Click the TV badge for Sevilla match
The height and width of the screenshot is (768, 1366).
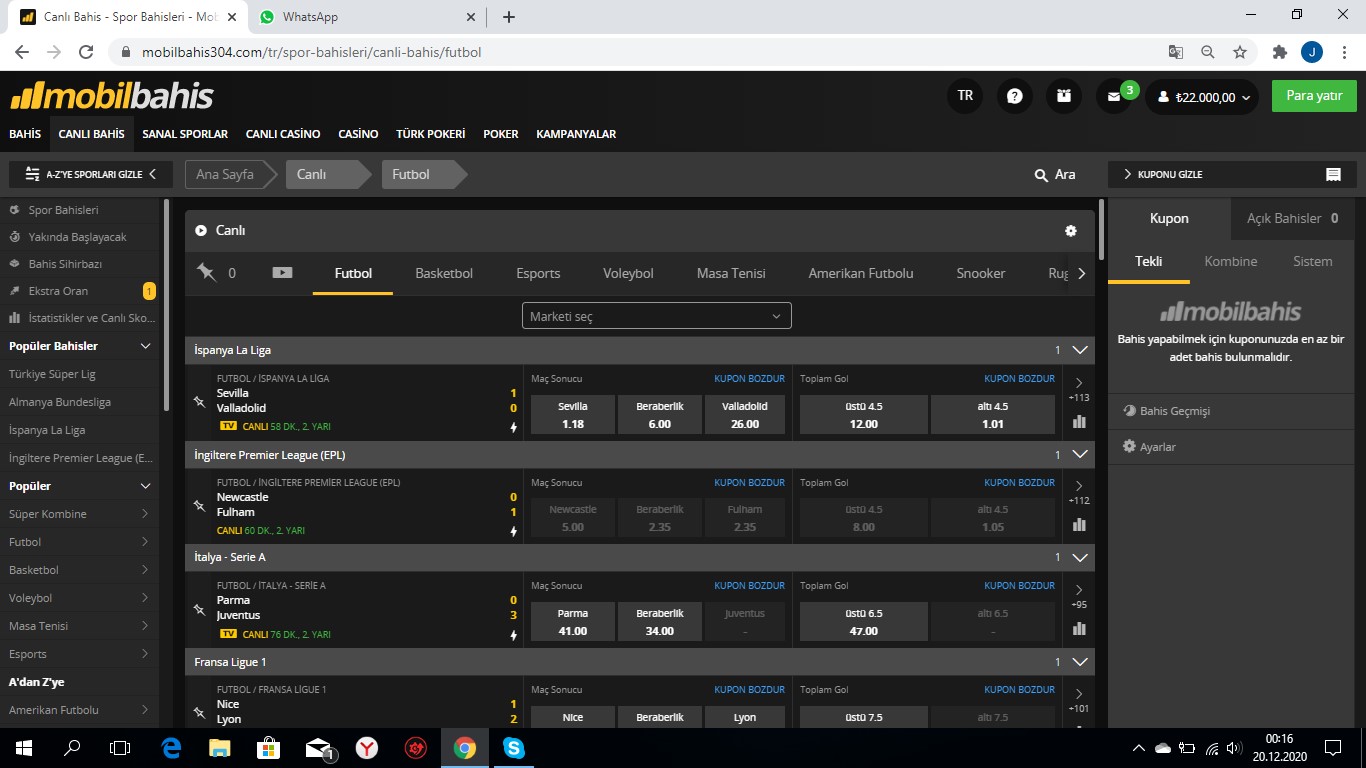(x=228, y=426)
